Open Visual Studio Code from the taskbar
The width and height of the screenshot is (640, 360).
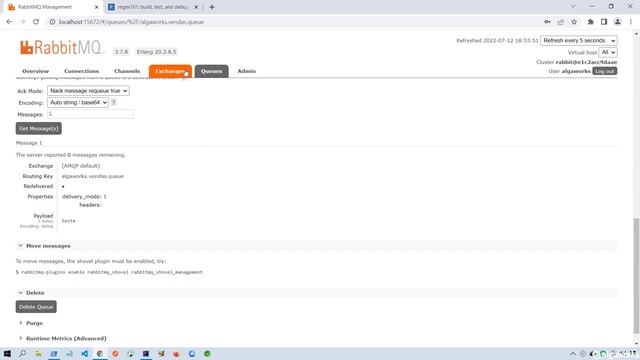pos(84,353)
